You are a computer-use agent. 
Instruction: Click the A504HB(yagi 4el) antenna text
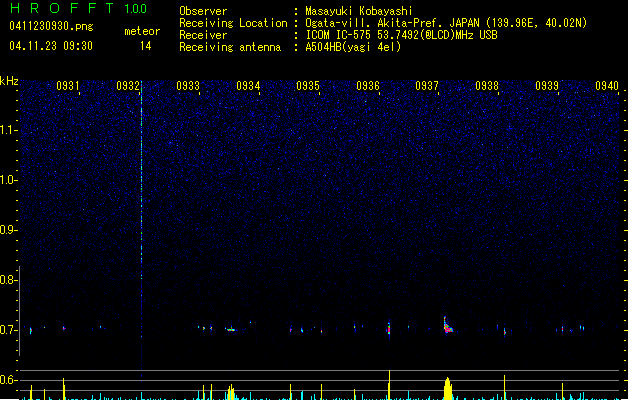tap(353, 47)
